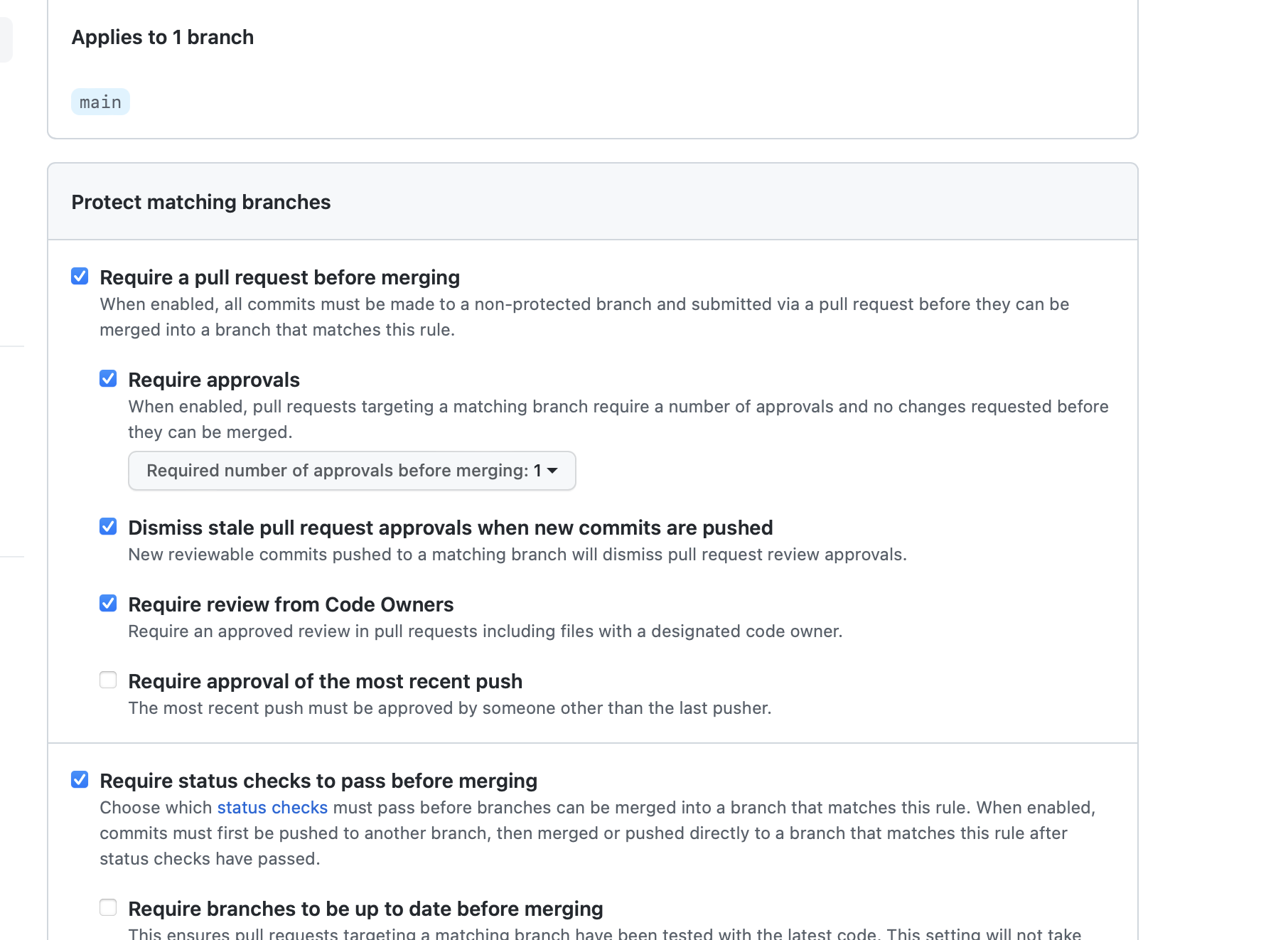Click "Require a pull request before merging" heading
The width and height of the screenshot is (1288, 940).
pos(279,277)
